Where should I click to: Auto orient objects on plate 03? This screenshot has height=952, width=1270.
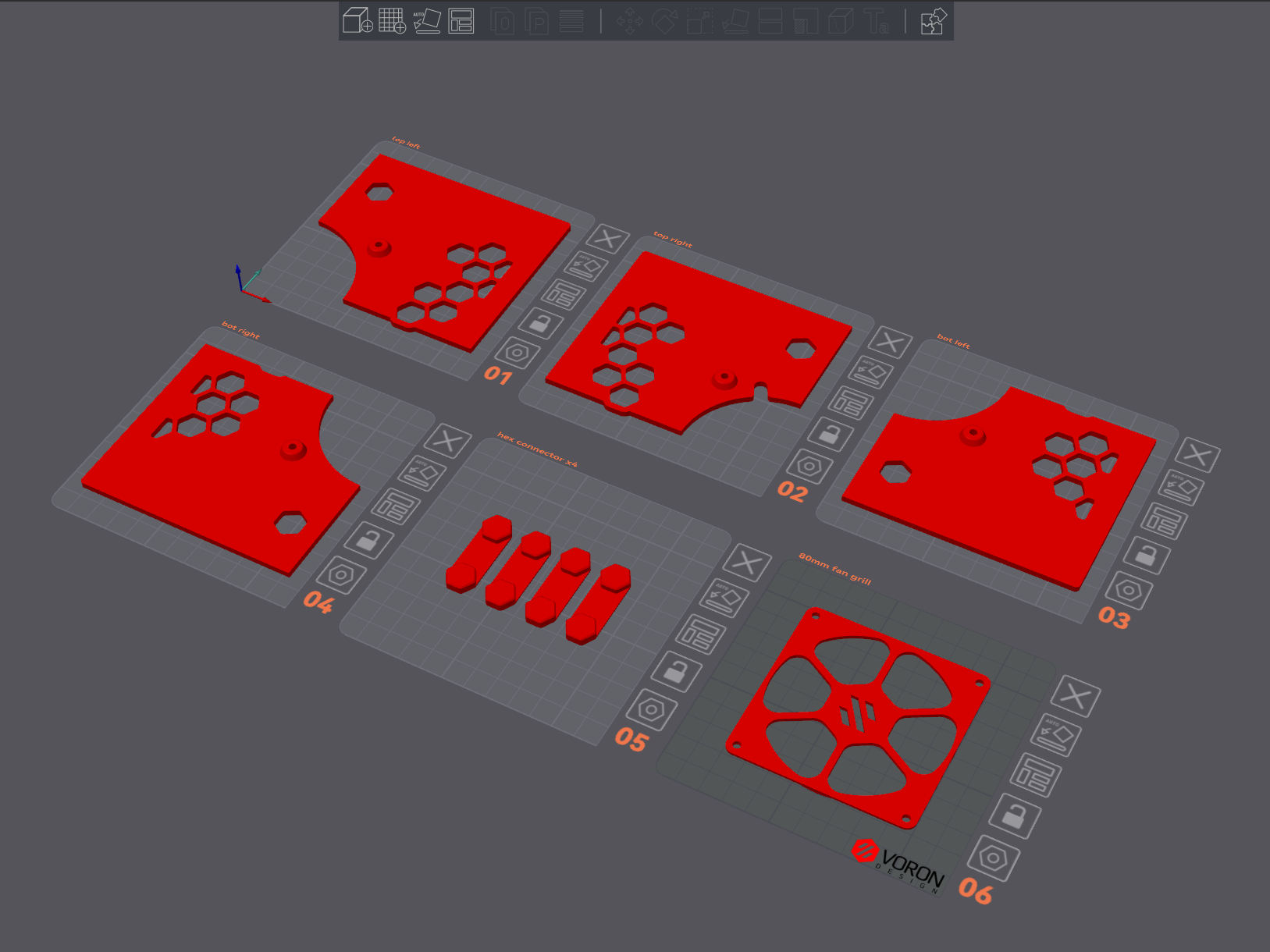tap(1181, 487)
